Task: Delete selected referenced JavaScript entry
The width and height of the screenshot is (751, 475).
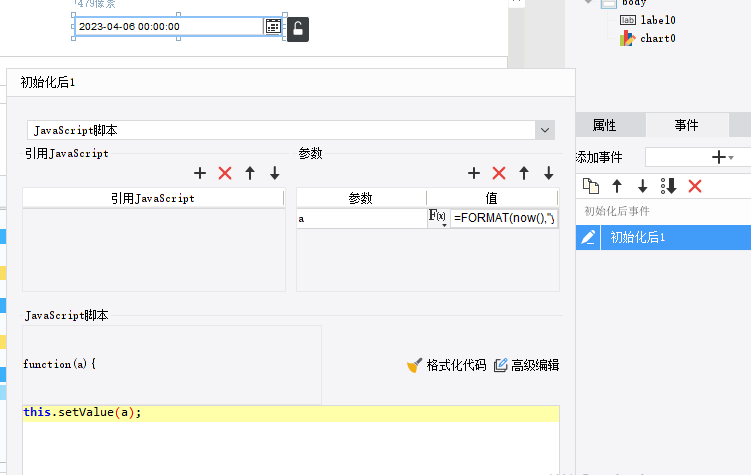Action: tap(225, 173)
